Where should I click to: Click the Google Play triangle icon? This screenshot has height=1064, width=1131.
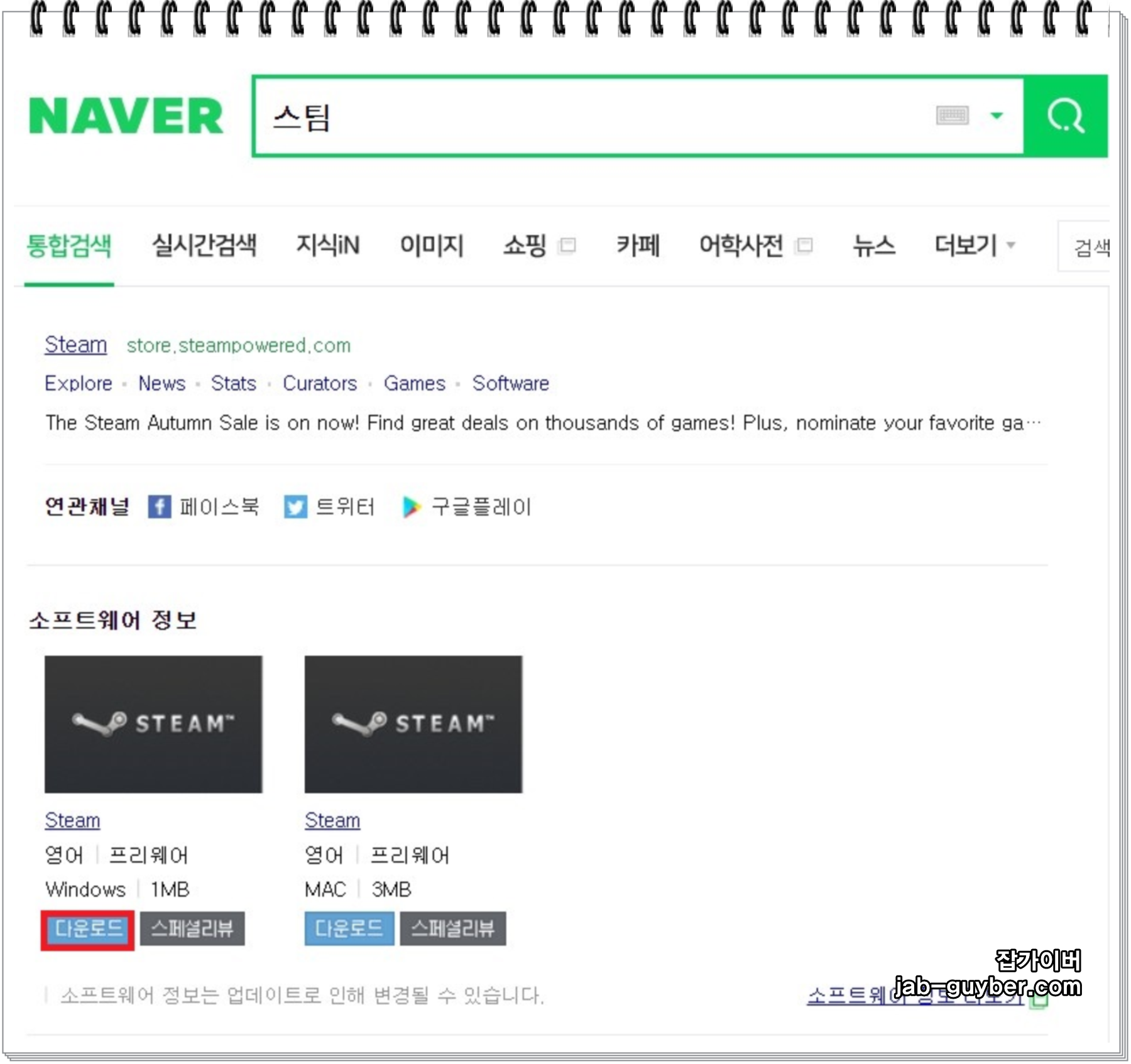[x=412, y=507]
